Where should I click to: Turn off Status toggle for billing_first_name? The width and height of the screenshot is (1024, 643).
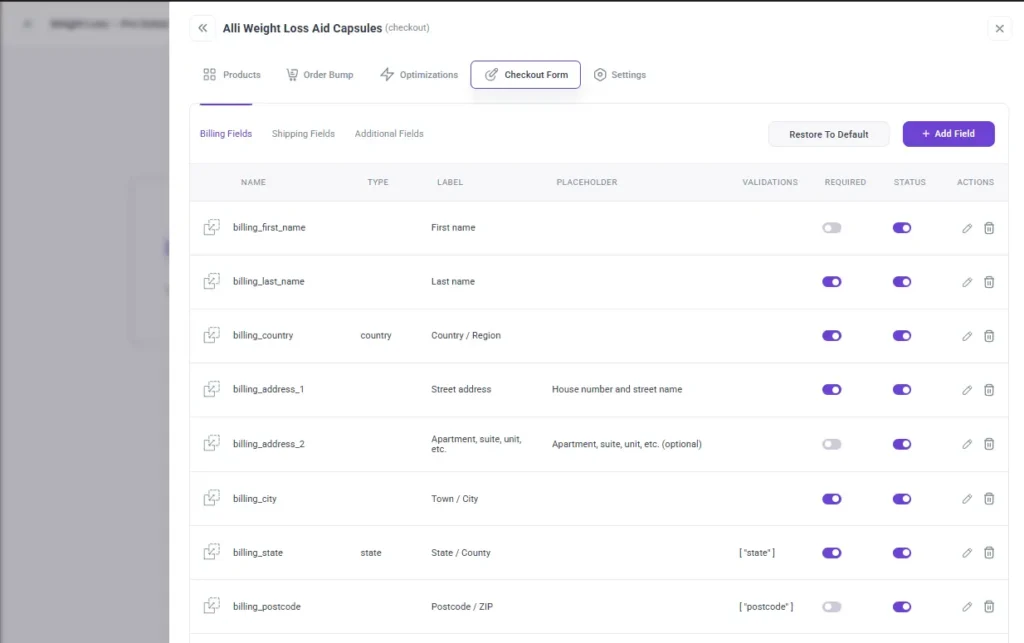point(902,228)
